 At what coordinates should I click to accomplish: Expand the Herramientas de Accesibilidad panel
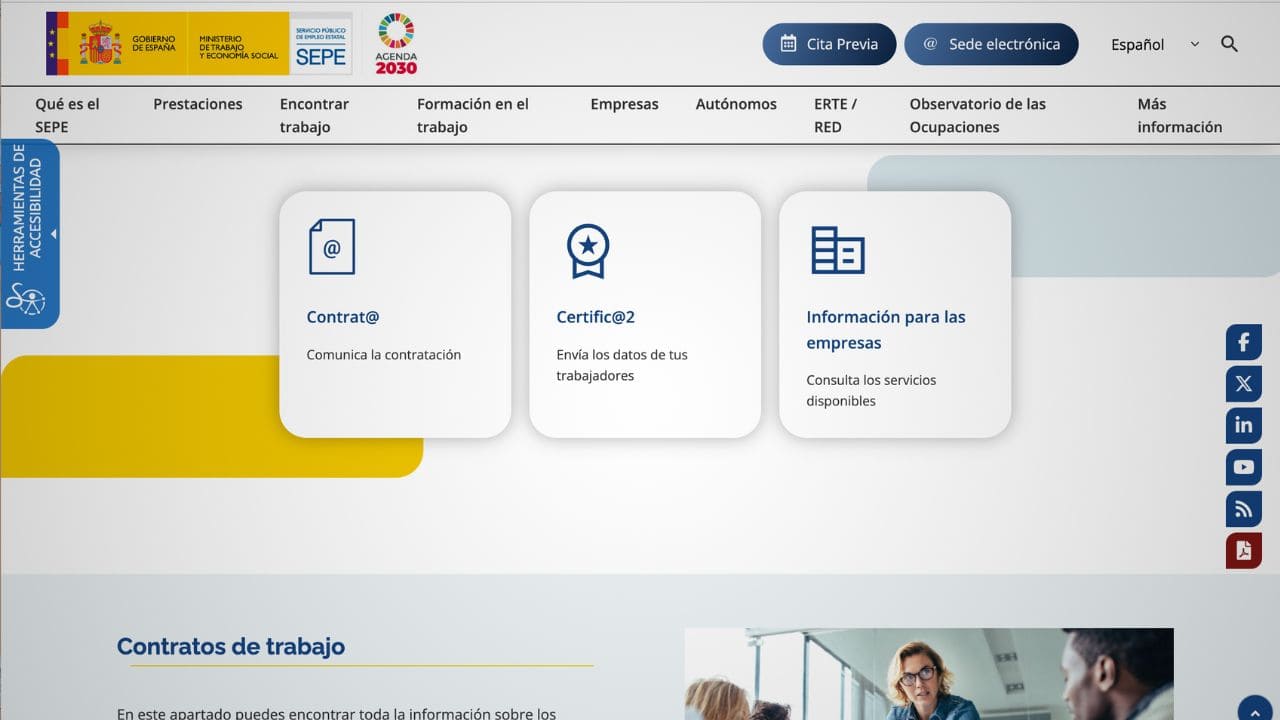[x=29, y=234]
